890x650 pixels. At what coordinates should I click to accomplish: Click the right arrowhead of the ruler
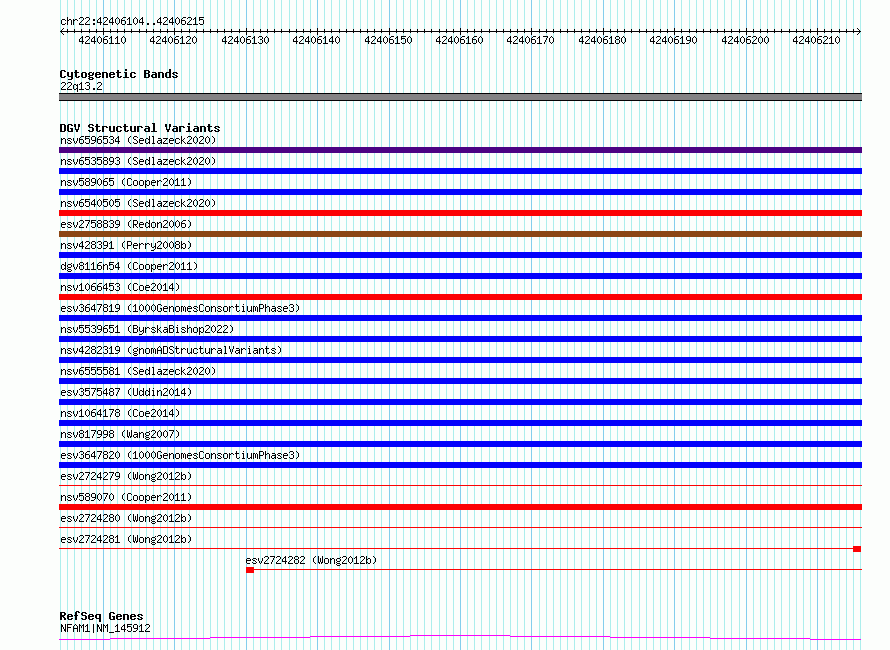858,31
